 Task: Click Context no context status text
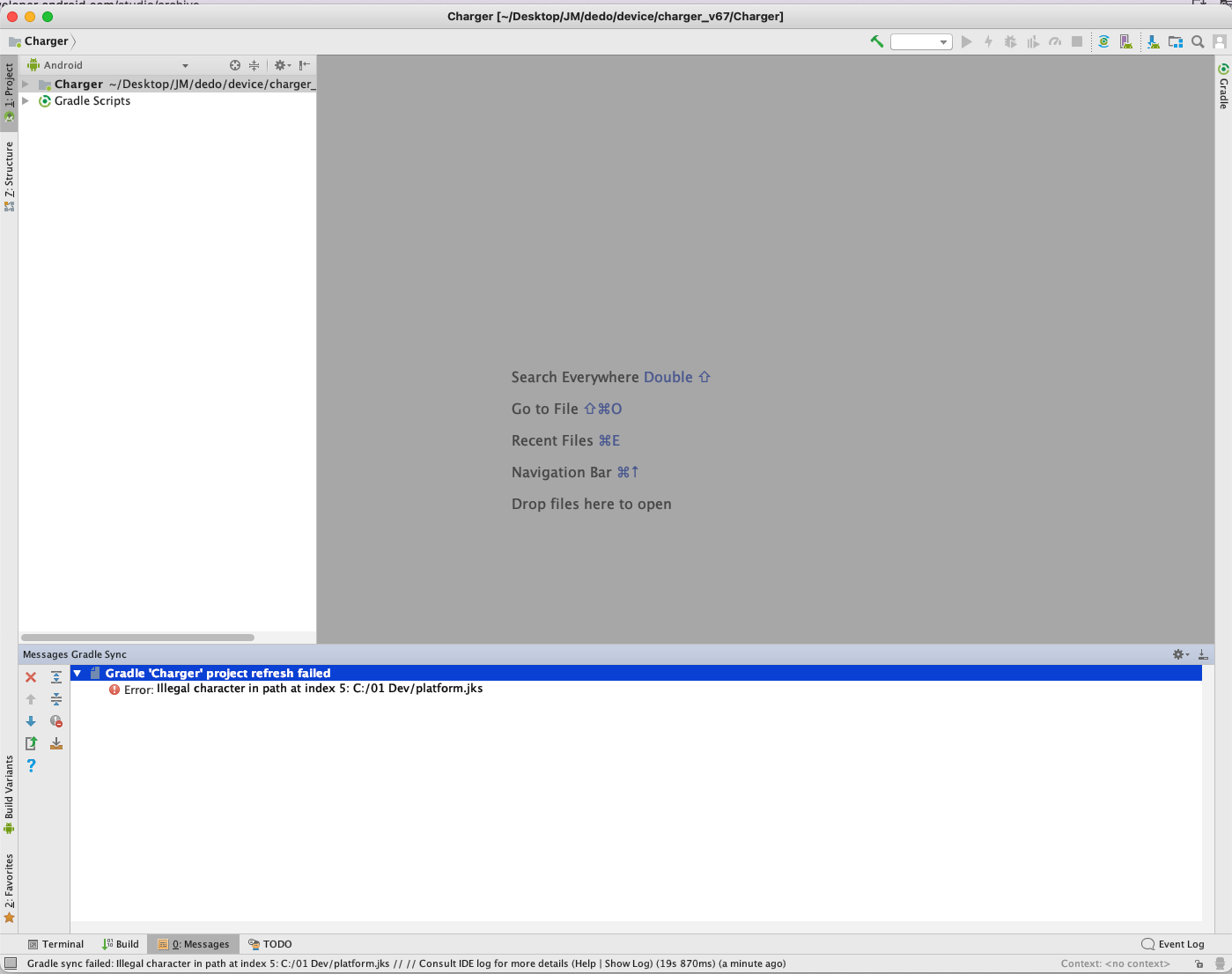pyautogui.click(x=1115, y=963)
